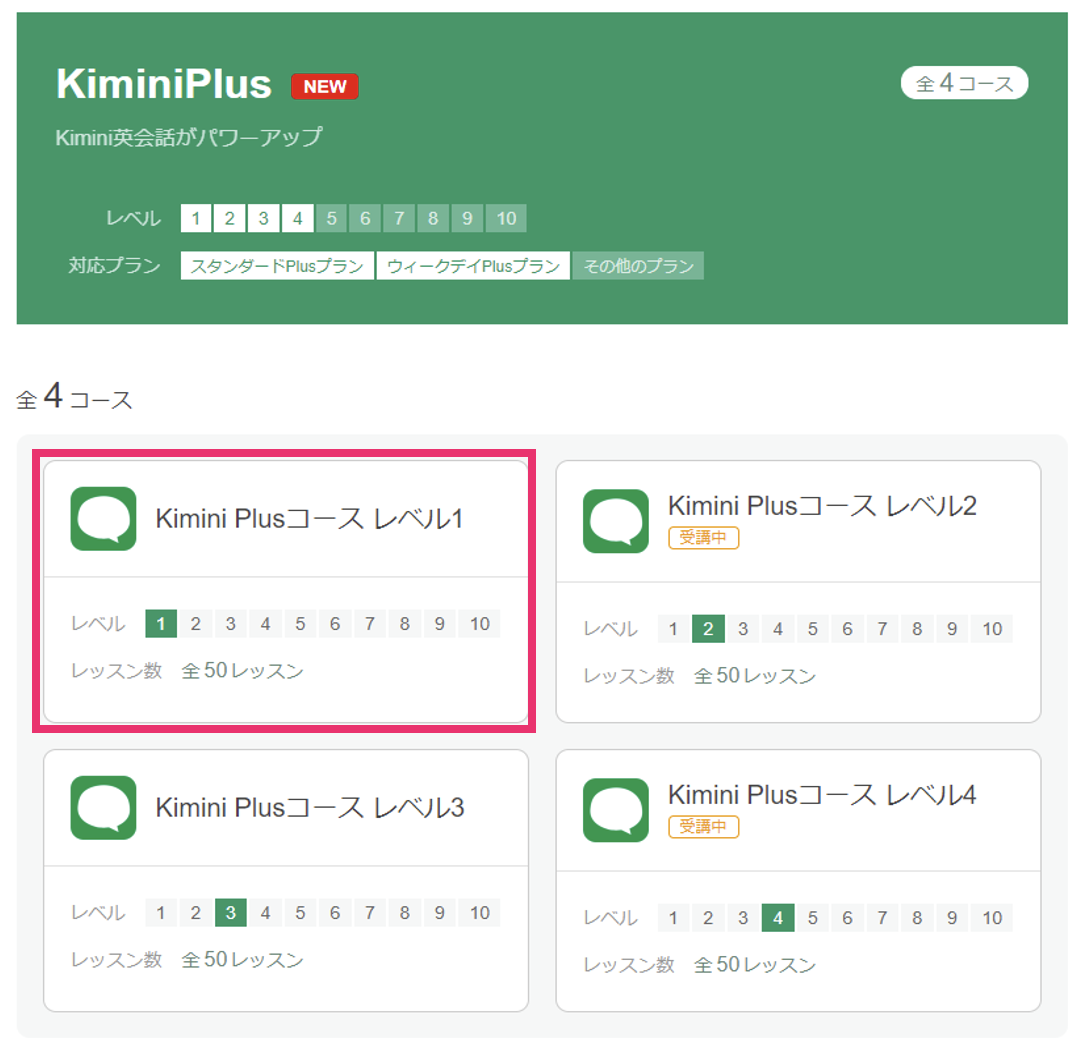Click the 全4コース pill in the green banner

pyautogui.click(x=963, y=83)
